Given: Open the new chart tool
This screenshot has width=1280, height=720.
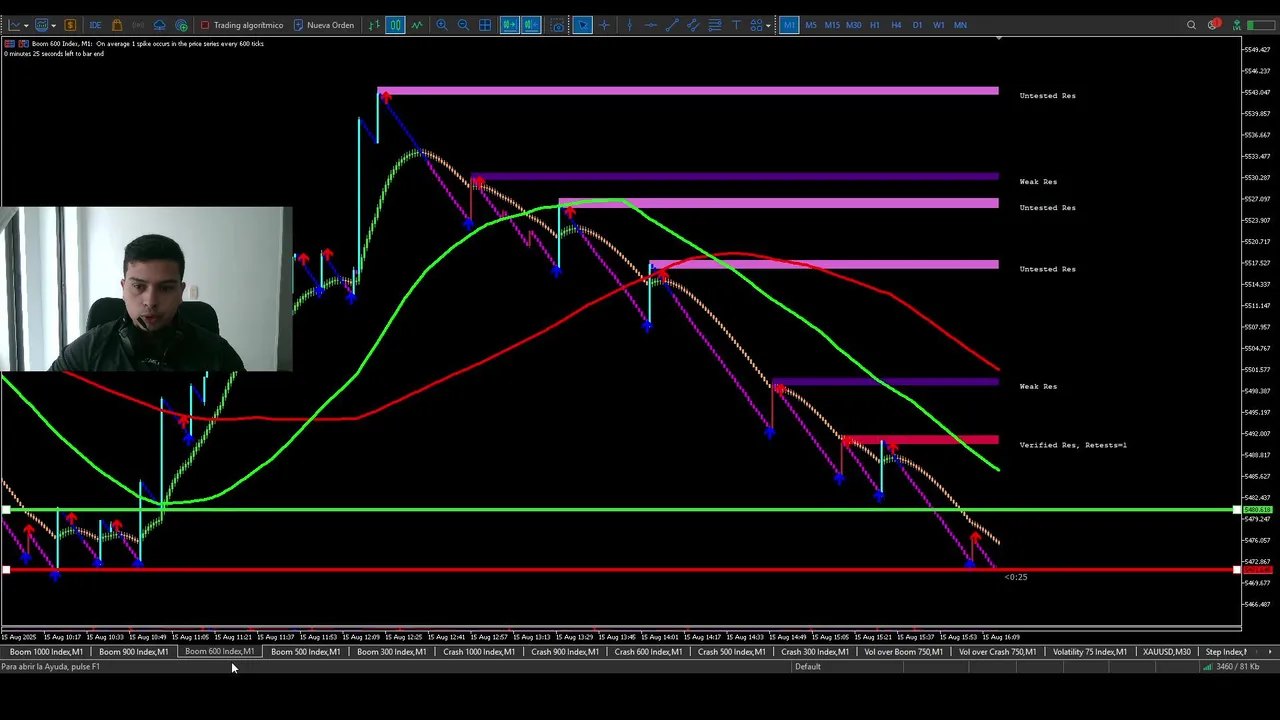Looking at the screenshot, I should point(14,25).
